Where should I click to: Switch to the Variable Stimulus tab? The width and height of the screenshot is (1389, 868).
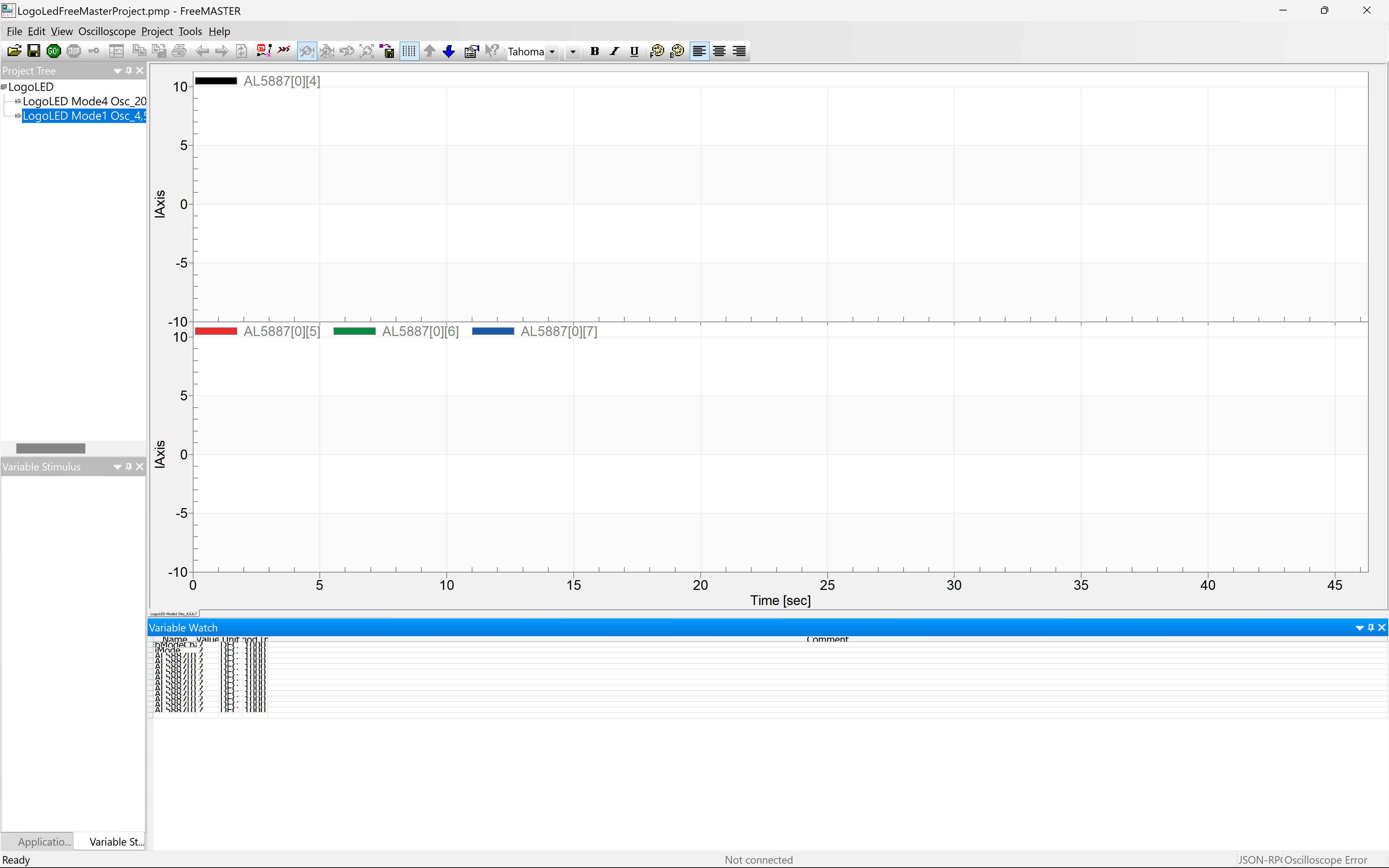point(116,842)
